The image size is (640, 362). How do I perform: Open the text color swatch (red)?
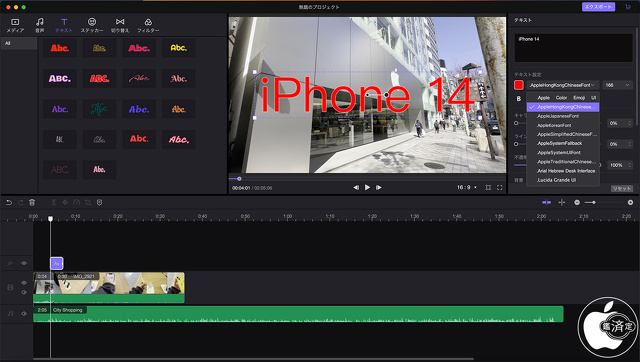tap(519, 85)
